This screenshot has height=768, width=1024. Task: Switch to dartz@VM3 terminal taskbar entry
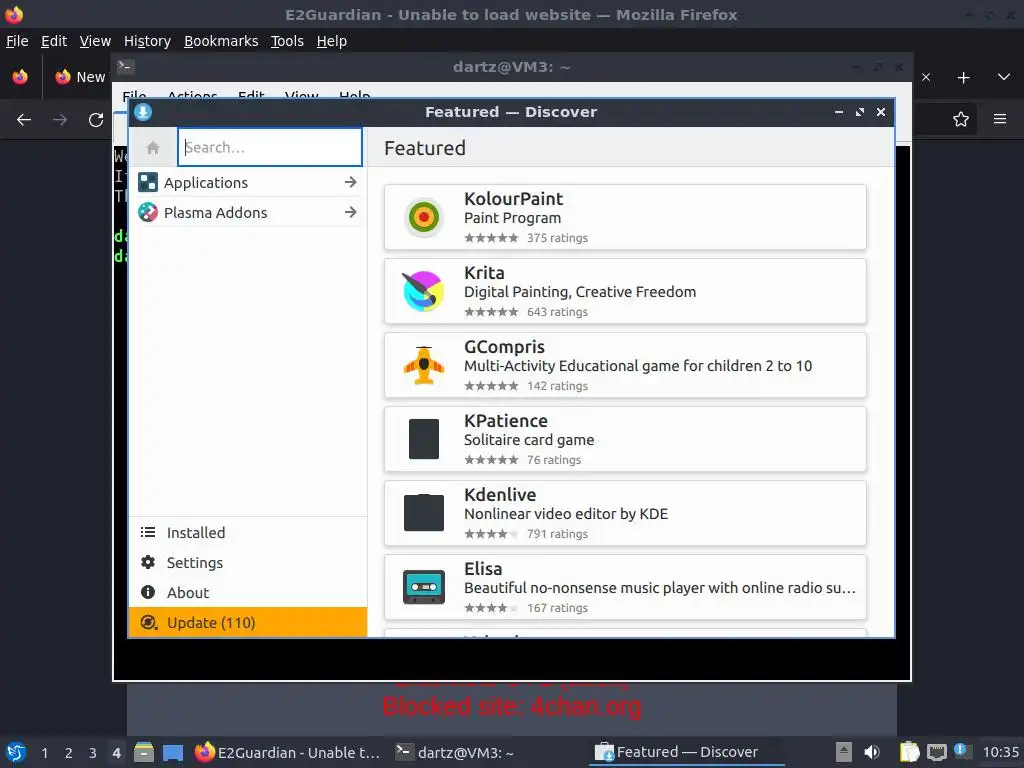pyautogui.click(x=456, y=752)
